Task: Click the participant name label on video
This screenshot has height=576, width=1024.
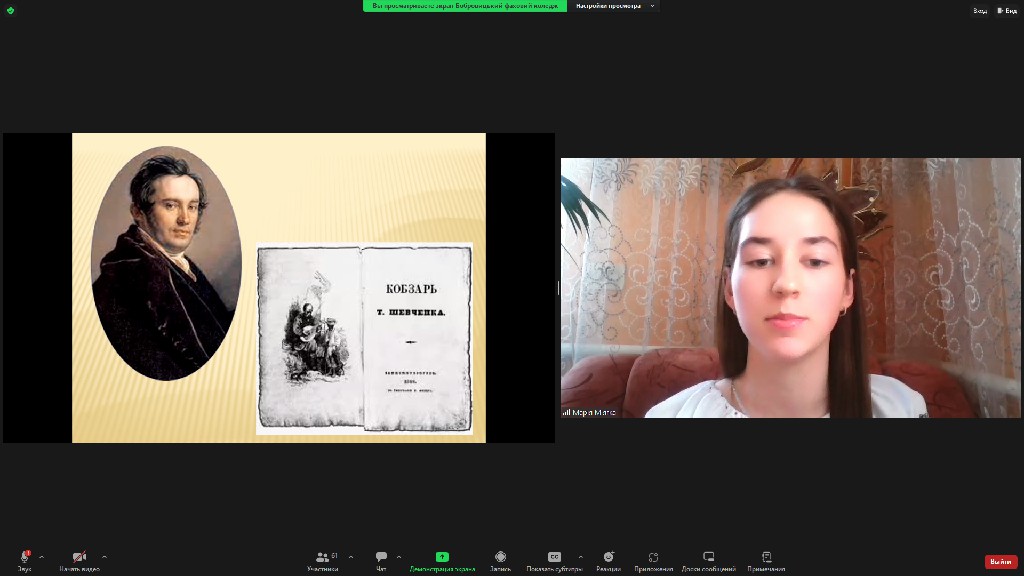Action: click(x=589, y=412)
